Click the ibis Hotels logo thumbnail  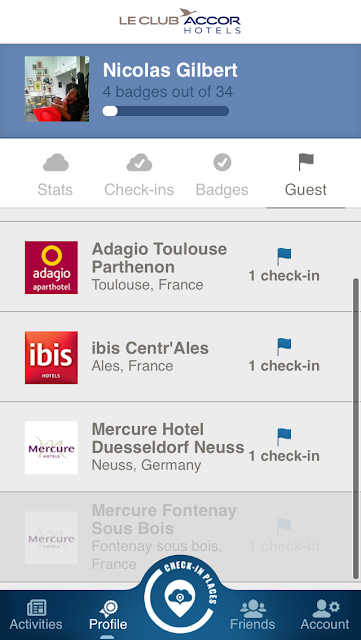point(51,358)
